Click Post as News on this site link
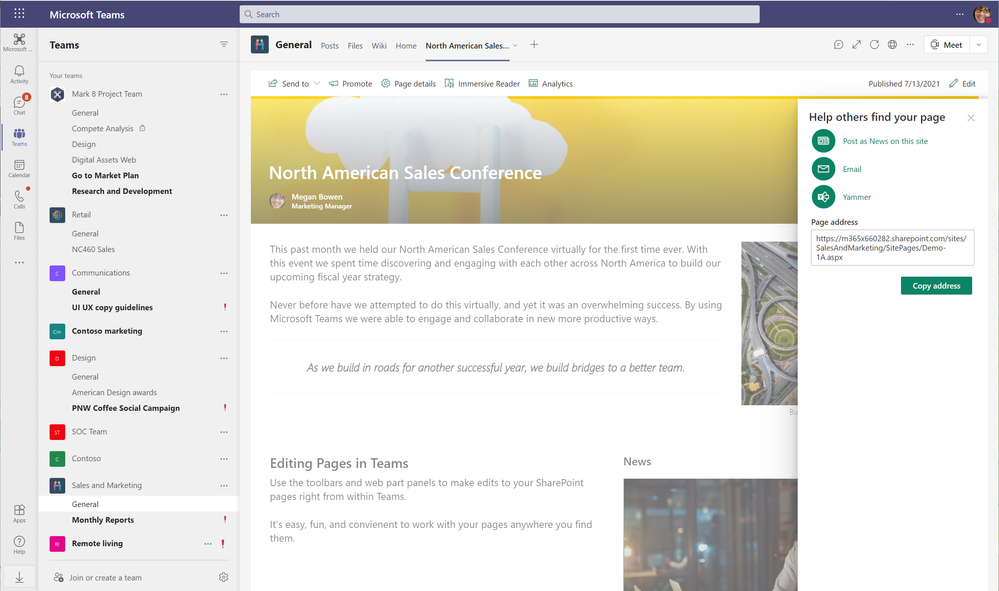Viewport: 999px width, 591px height. point(885,141)
